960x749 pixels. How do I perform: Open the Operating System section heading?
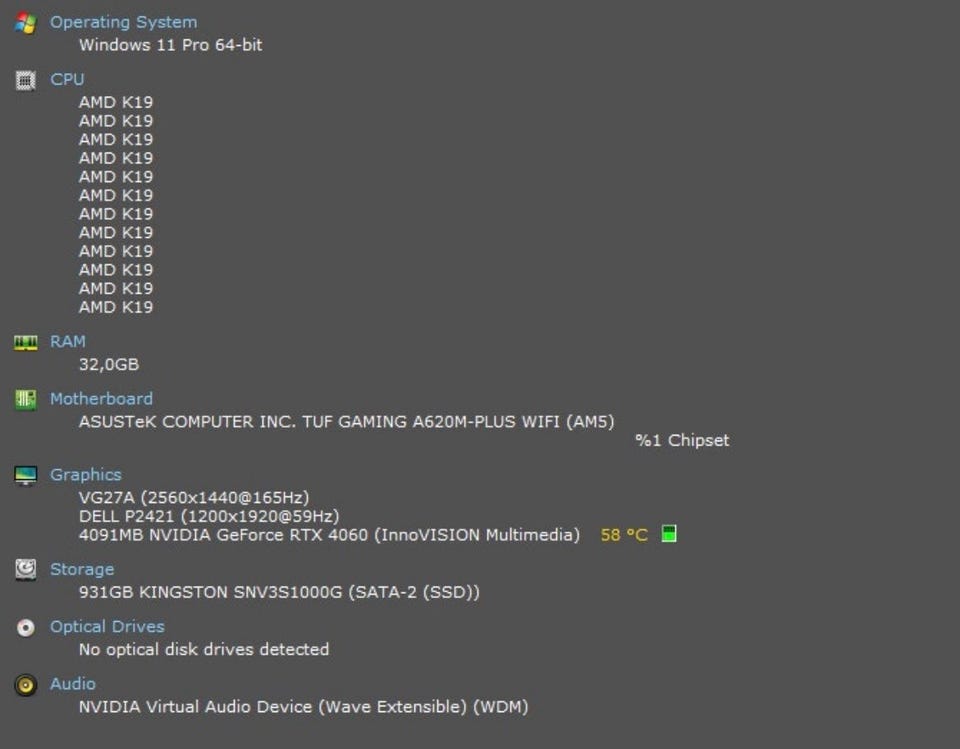123,22
